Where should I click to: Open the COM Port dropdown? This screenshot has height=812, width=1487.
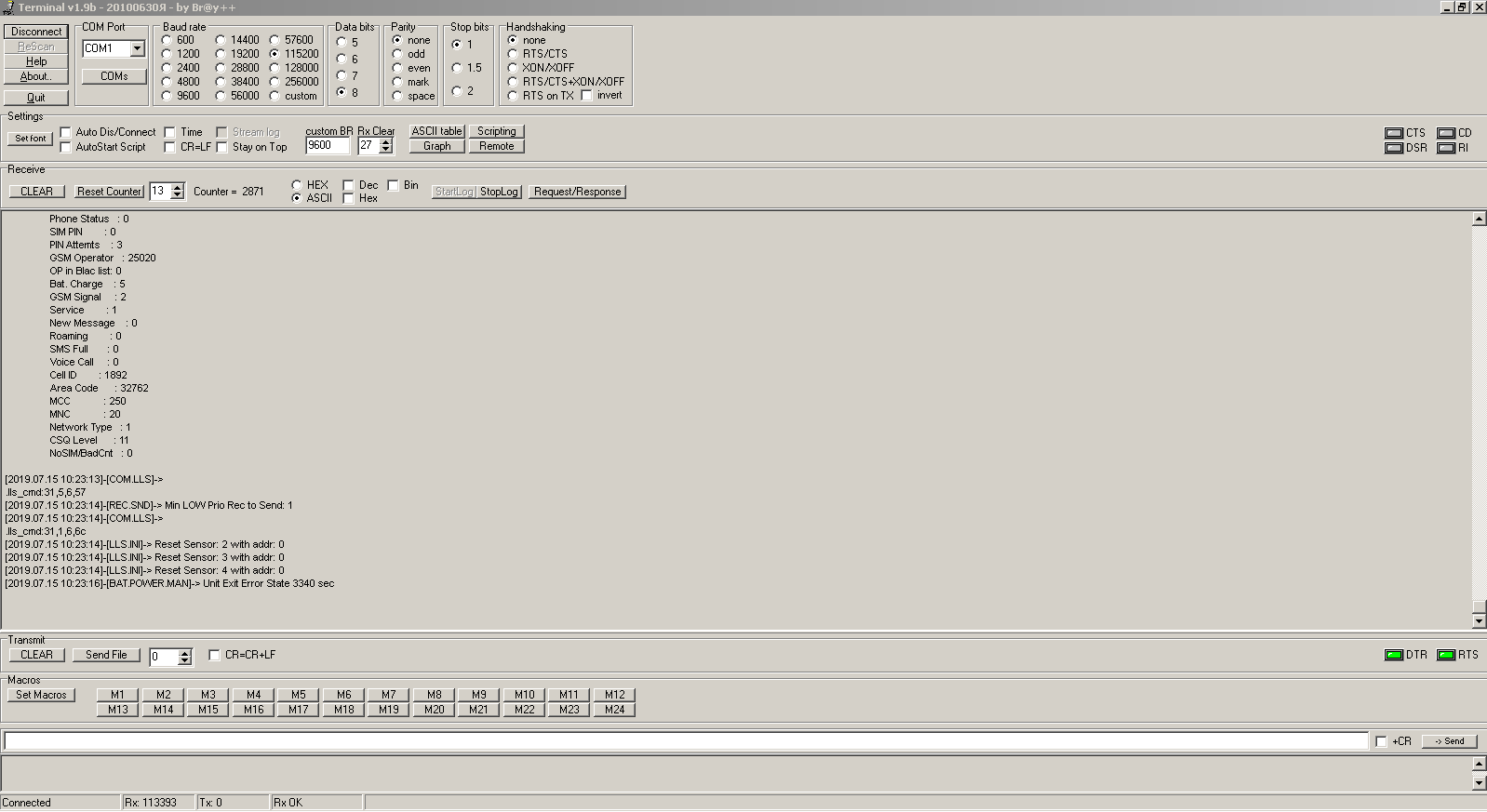click(137, 48)
